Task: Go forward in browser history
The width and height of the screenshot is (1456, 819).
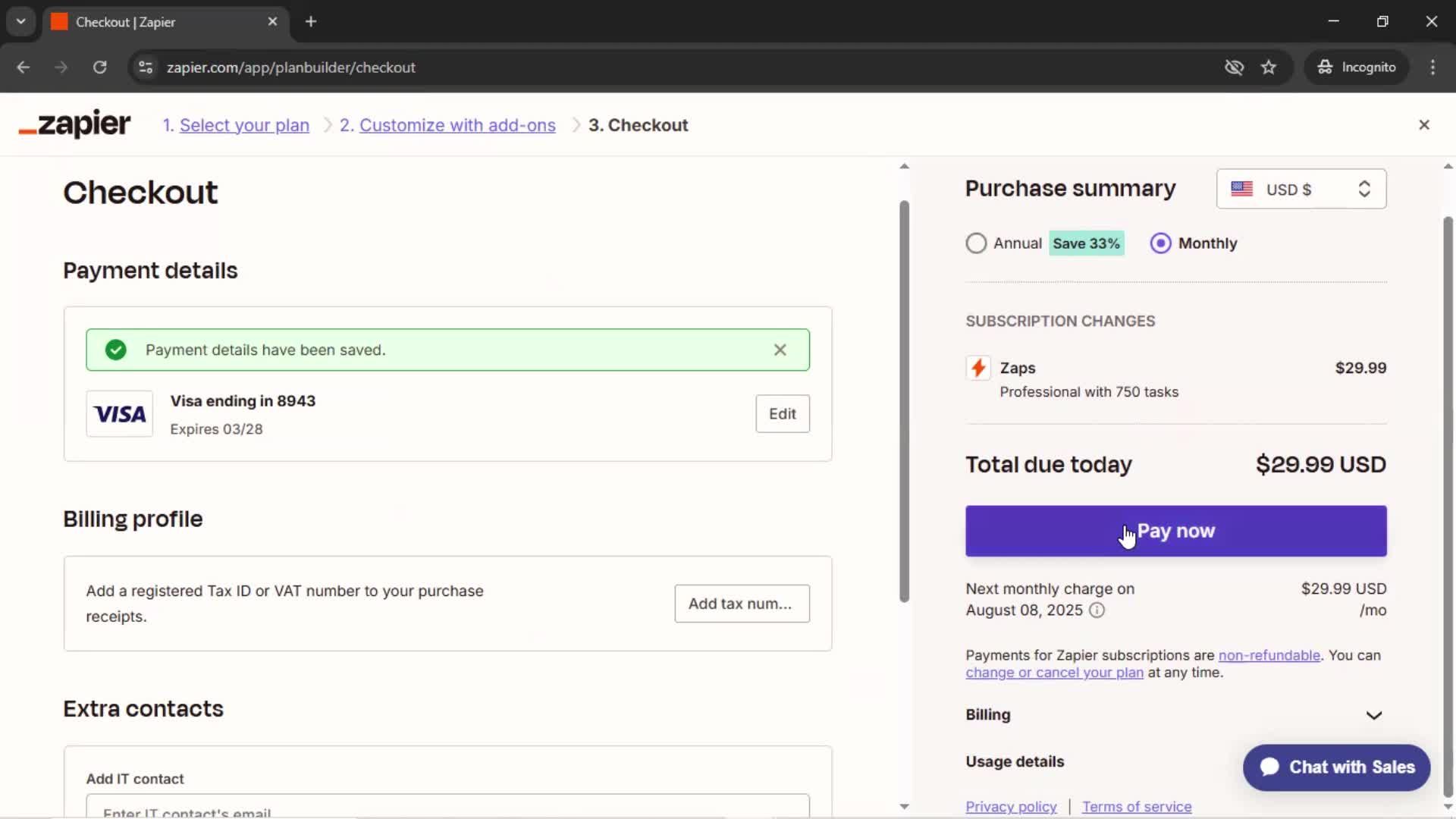Action: (x=61, y=67)
